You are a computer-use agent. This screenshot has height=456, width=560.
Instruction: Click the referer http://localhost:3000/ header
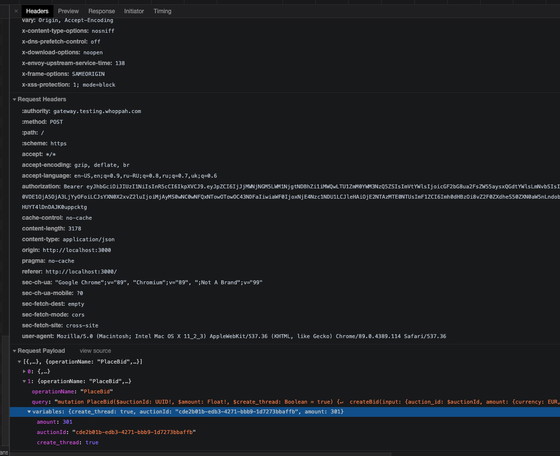tap(69, 271)
